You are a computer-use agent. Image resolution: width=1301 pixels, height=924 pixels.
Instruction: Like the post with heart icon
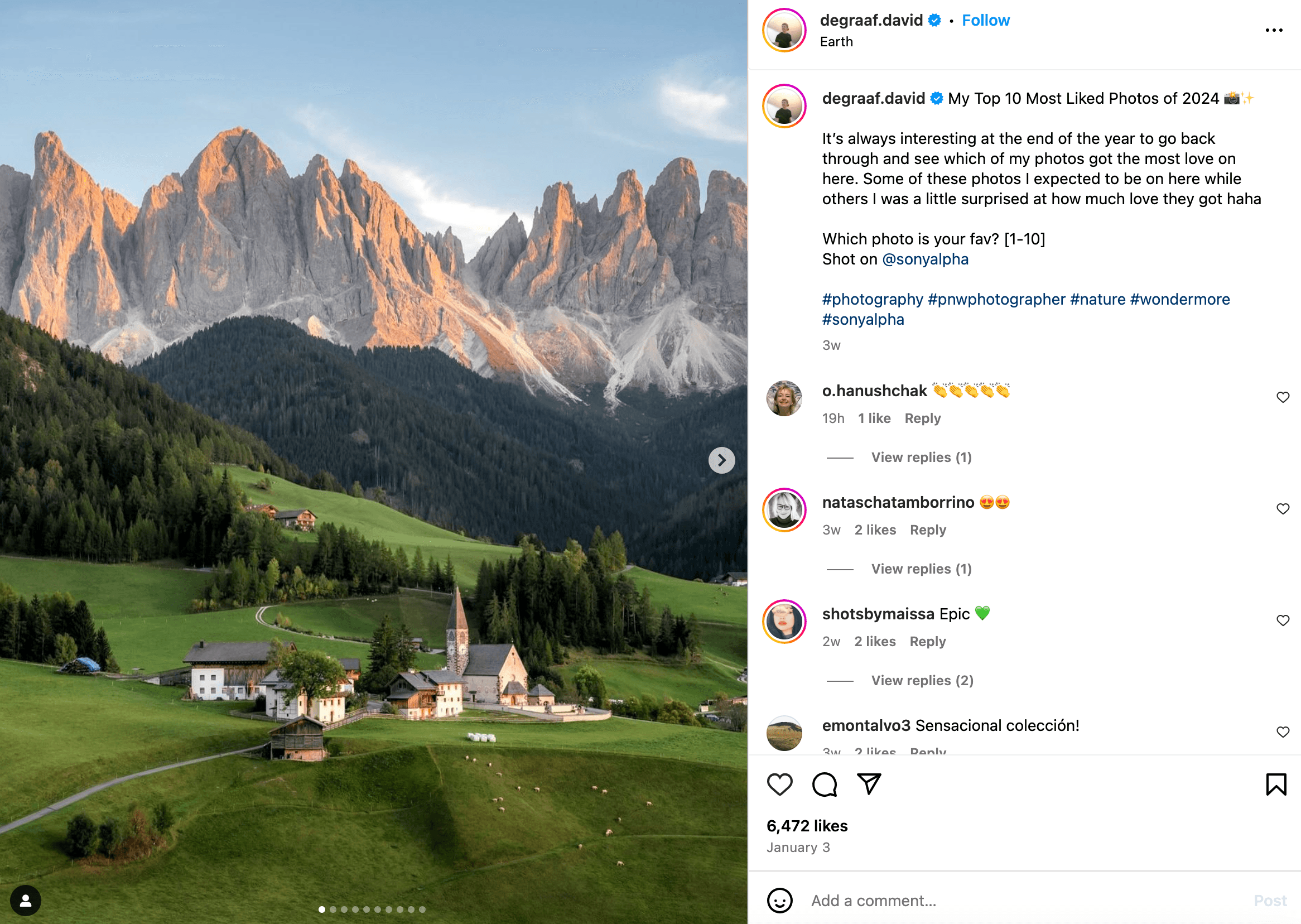tap(779, 785)
